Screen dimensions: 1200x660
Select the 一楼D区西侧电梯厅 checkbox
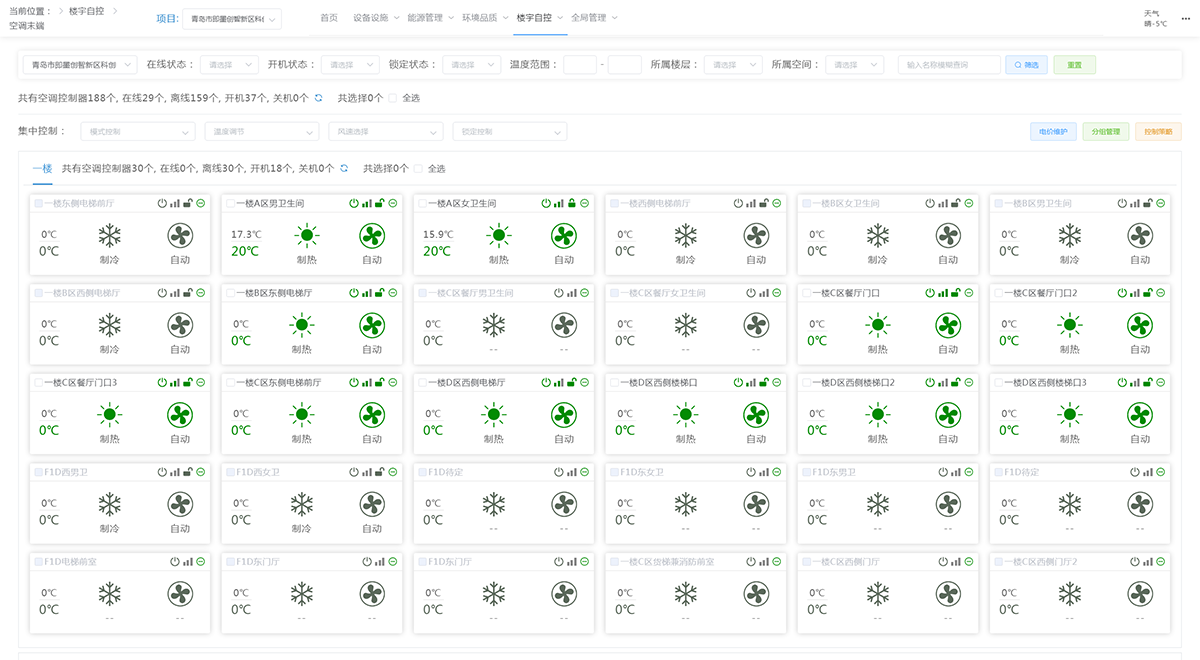[423, 383]
